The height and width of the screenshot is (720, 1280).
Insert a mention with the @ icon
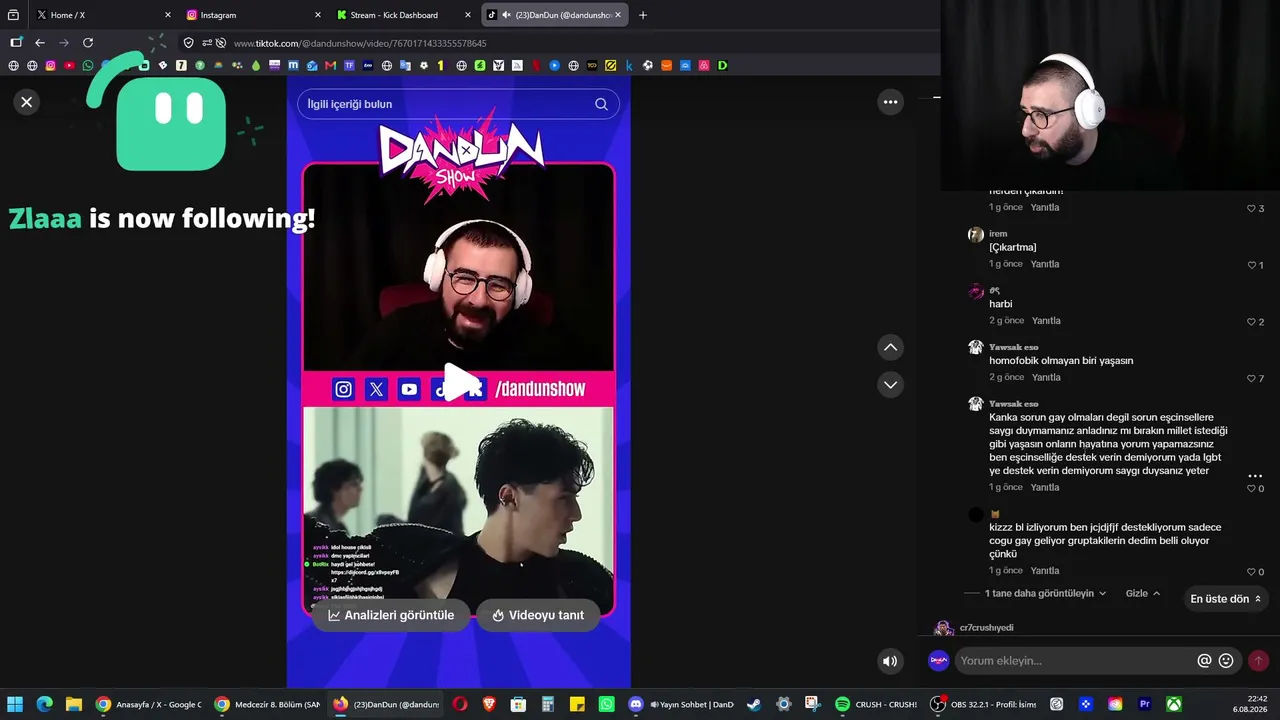1205,661
